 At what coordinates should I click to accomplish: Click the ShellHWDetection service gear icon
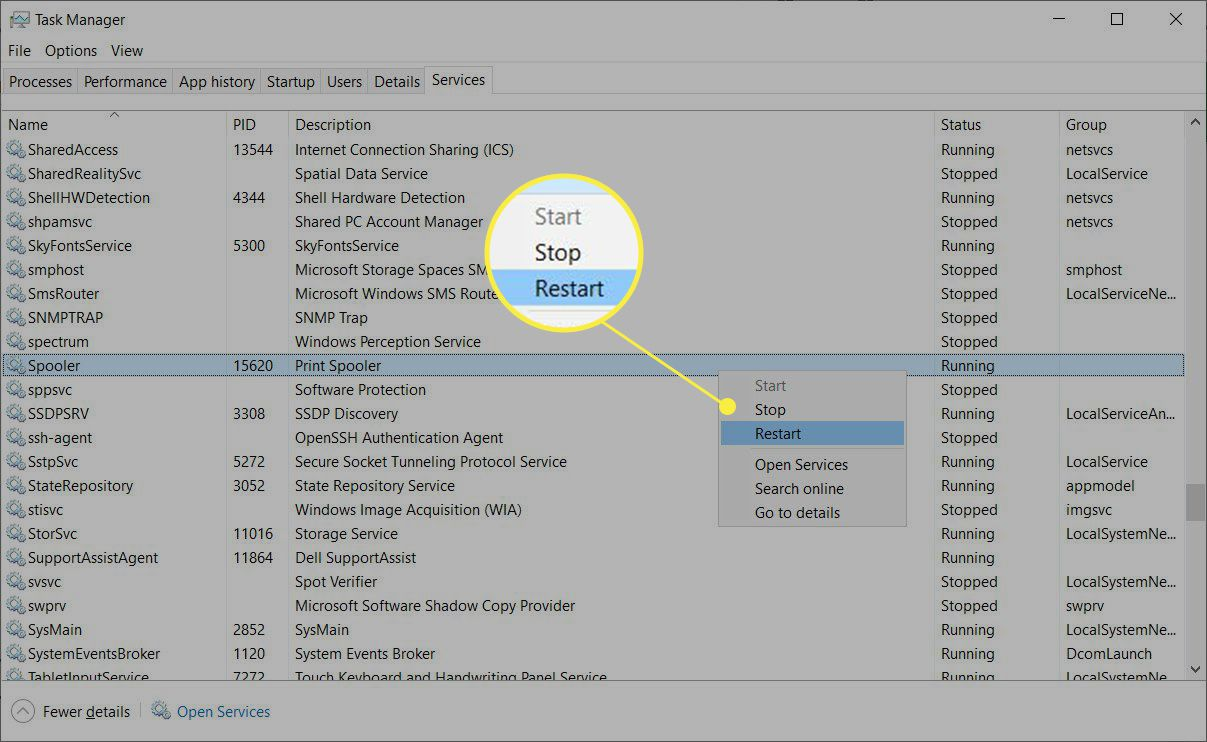coord(15,198)
